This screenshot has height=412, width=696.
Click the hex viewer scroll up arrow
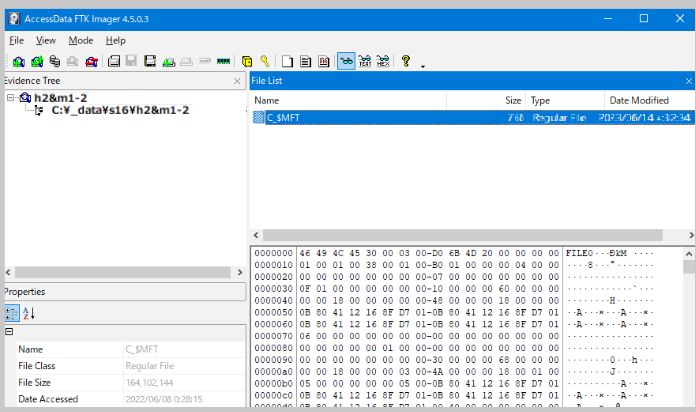click(689, 254)
